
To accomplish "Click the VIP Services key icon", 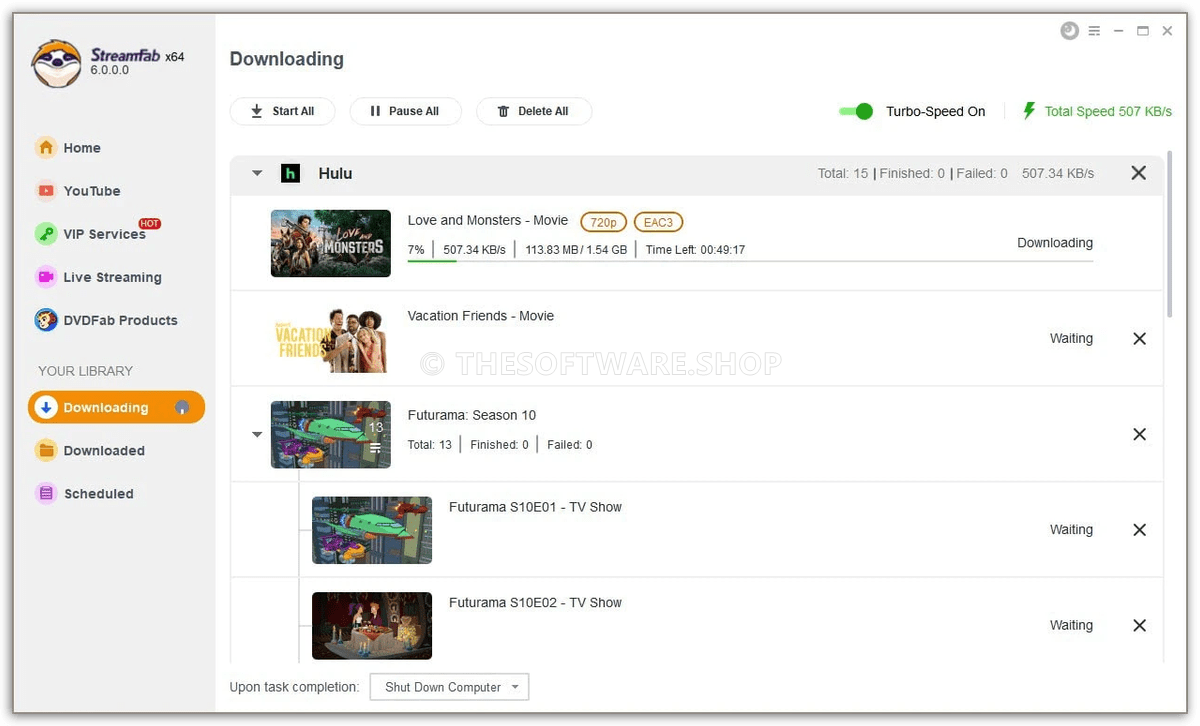I will click(46, 234).
